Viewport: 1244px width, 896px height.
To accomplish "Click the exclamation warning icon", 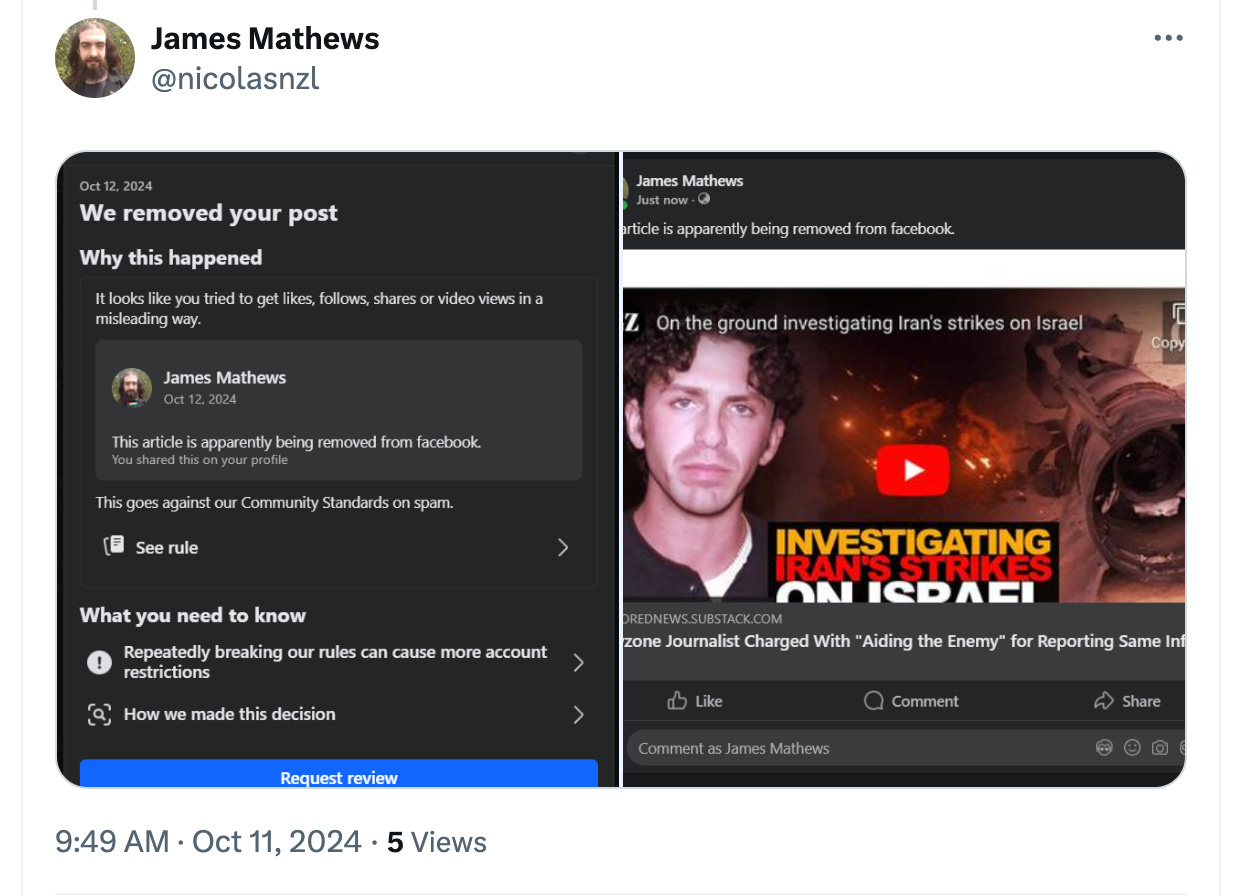I will (x=99, y=662).
